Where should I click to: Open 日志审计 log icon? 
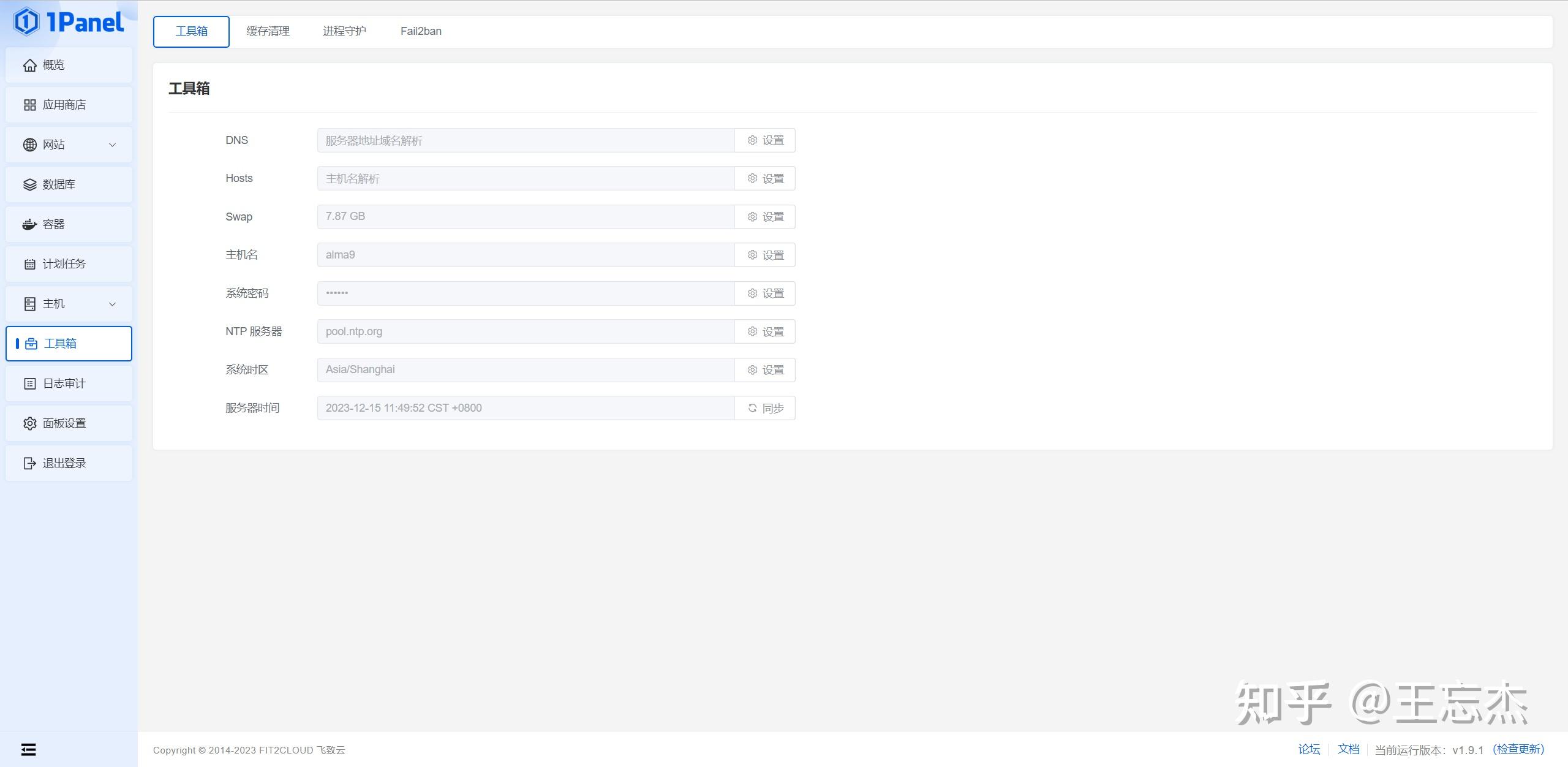(29, 383)
